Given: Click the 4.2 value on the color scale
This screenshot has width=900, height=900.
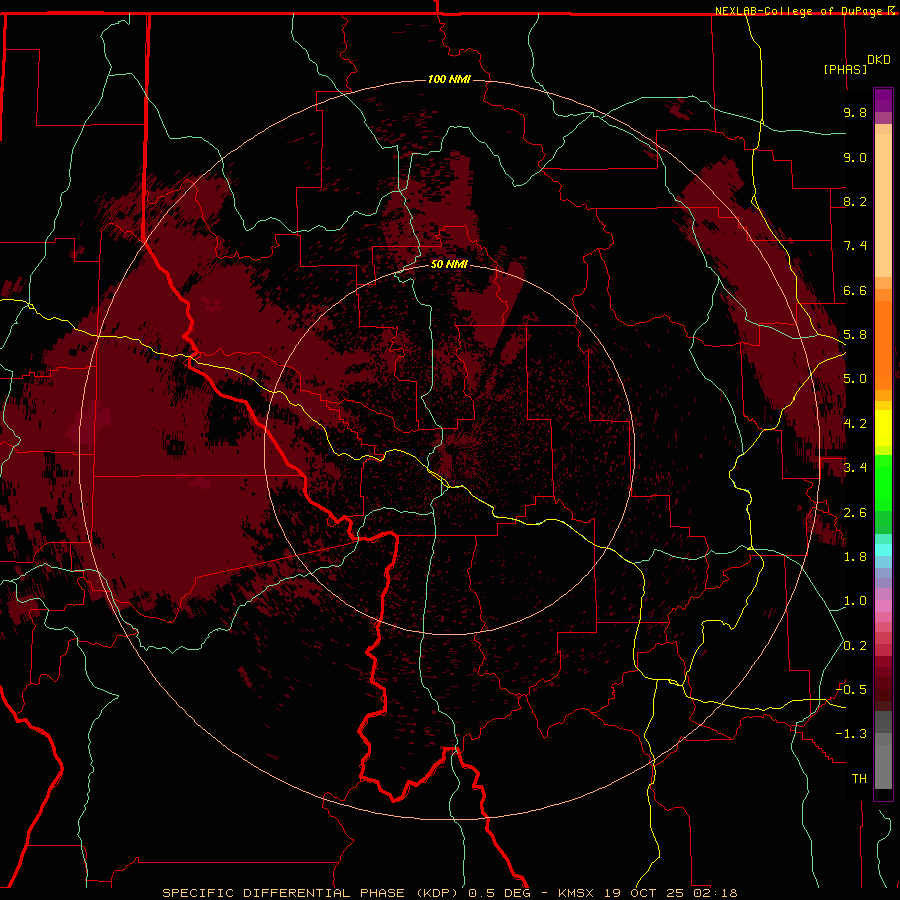Looking at the screenshot, I should [855, 424].
